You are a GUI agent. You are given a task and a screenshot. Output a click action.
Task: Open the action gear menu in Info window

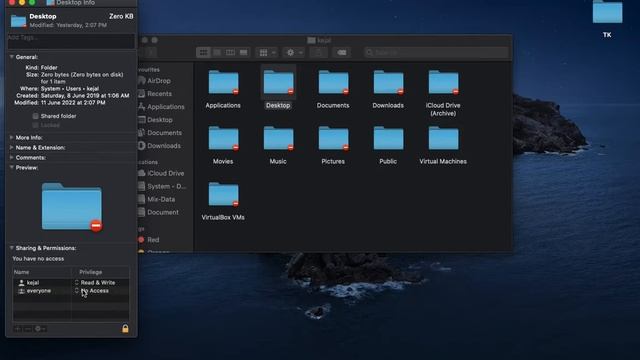pyautogui.click(x=40, y=329)
